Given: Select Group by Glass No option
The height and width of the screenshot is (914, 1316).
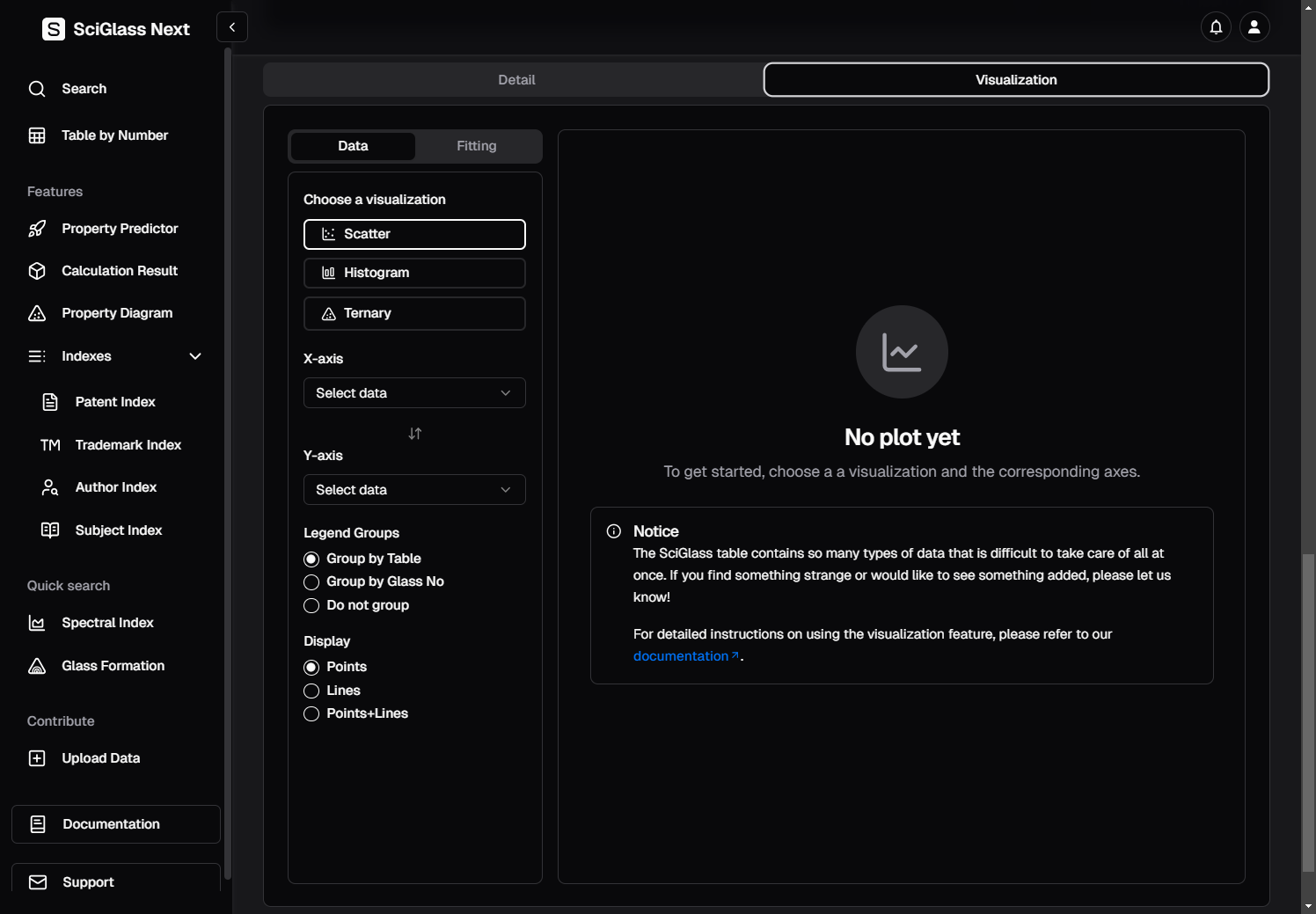Looking at the screenshot, I should pyautogui.click(x=311, y=582).
